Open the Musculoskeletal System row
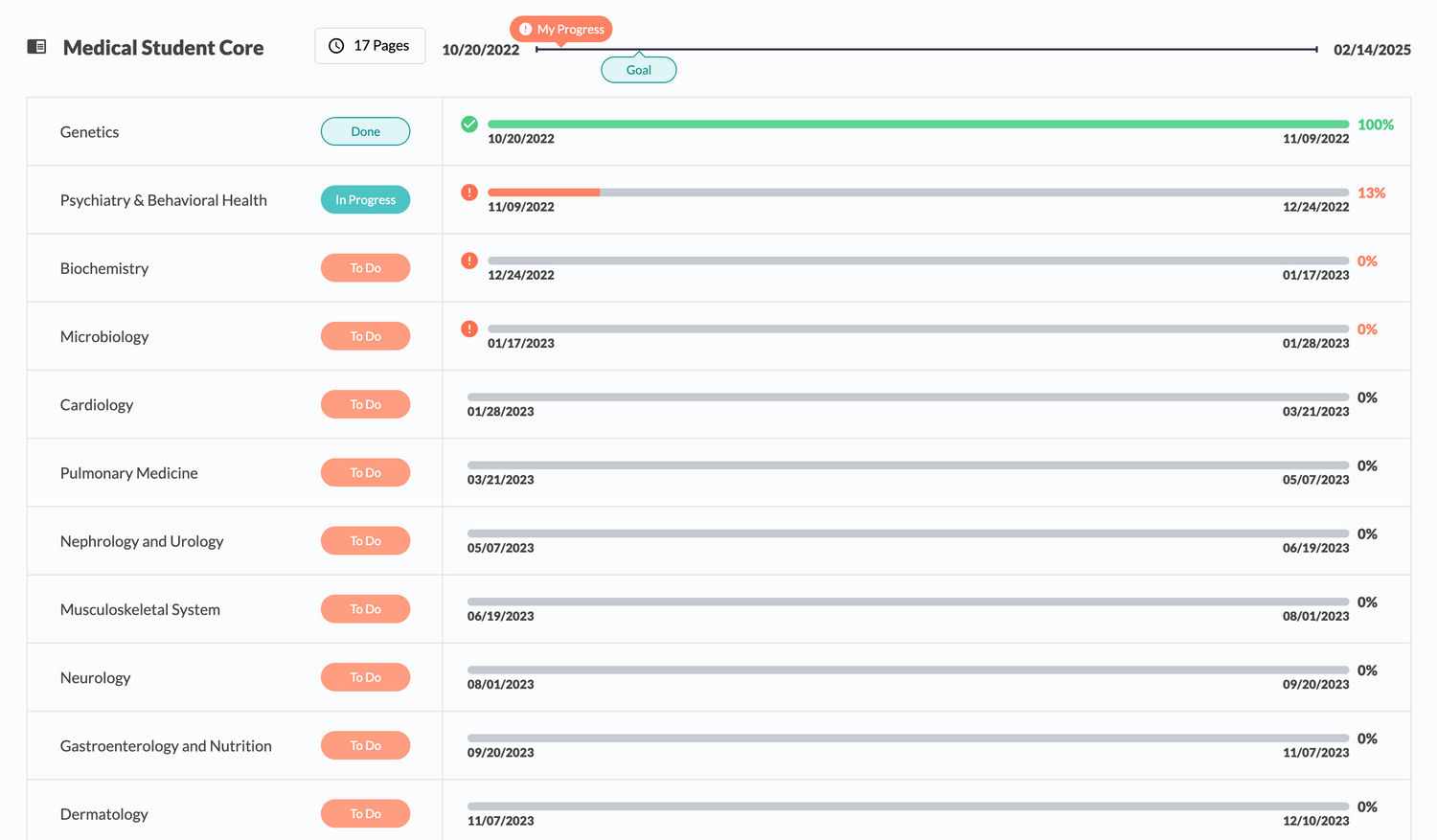1437x840 pixels. 718,609
